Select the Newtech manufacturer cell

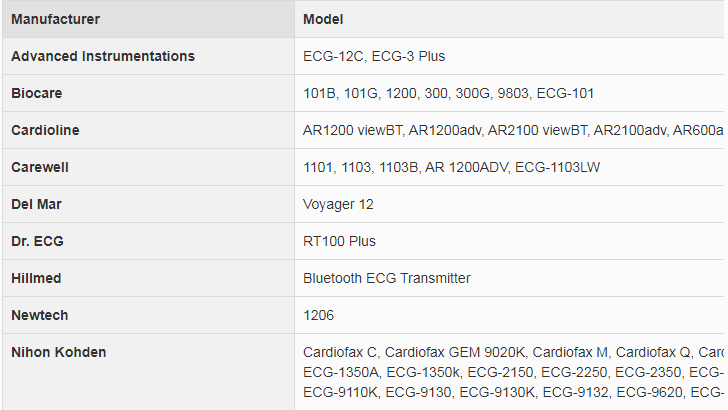coord(39,315)
